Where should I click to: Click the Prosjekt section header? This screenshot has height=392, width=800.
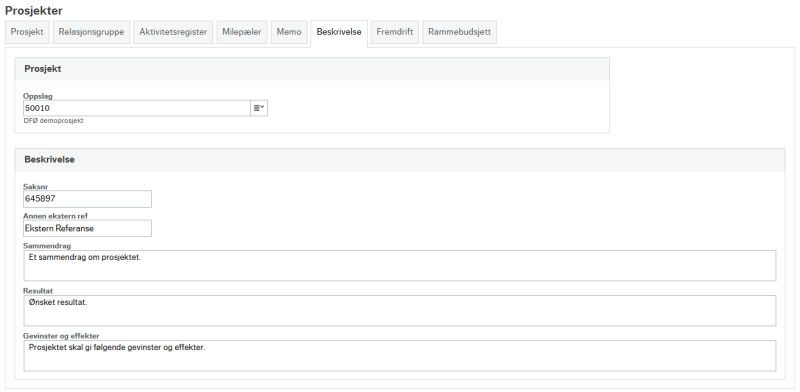tap(312, 69)
